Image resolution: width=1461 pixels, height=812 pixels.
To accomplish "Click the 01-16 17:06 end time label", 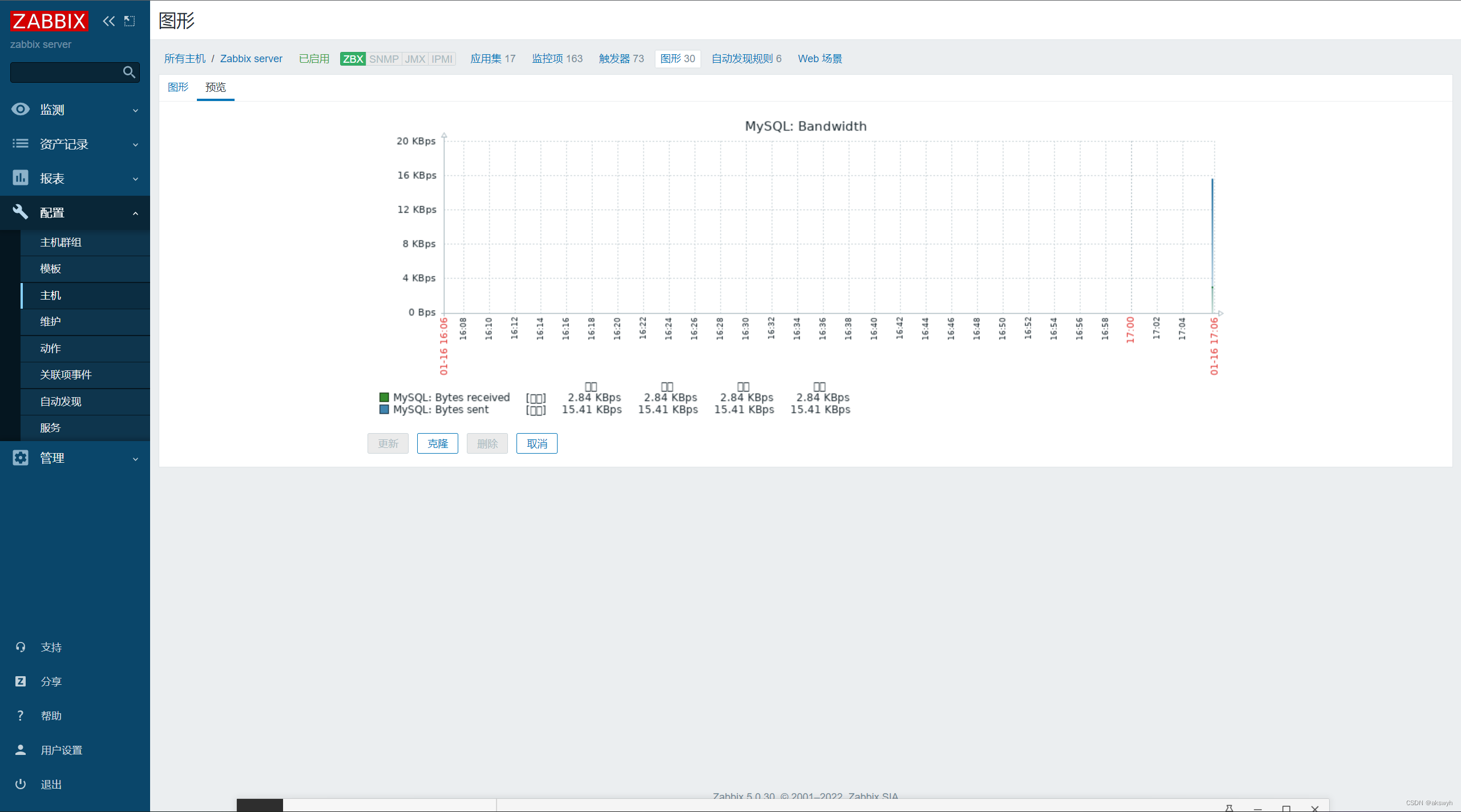I will 1214,346.
